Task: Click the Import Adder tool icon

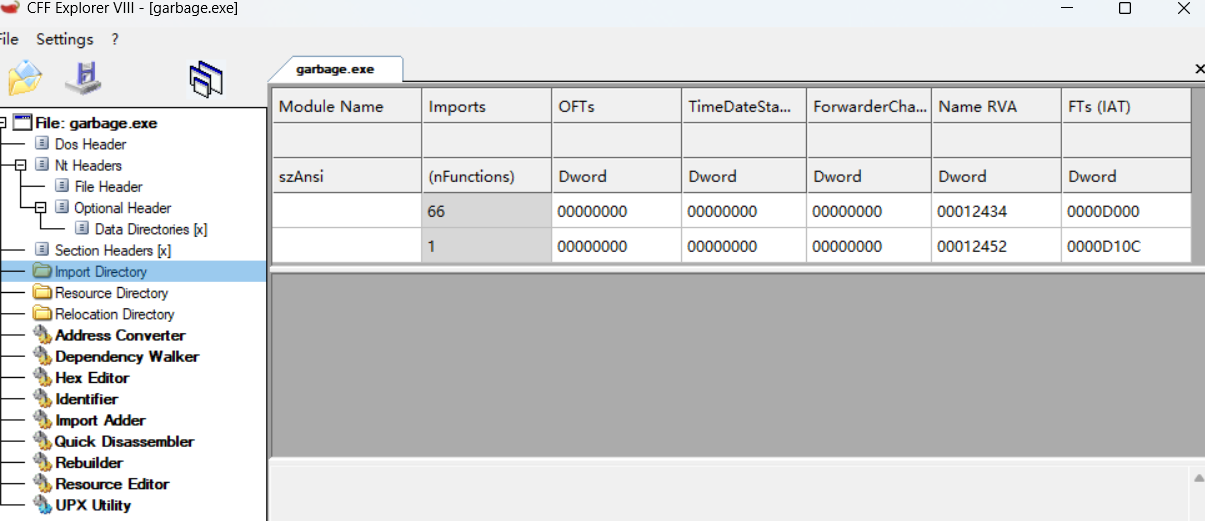Action: pyautogui.click(x=42, y=420)
